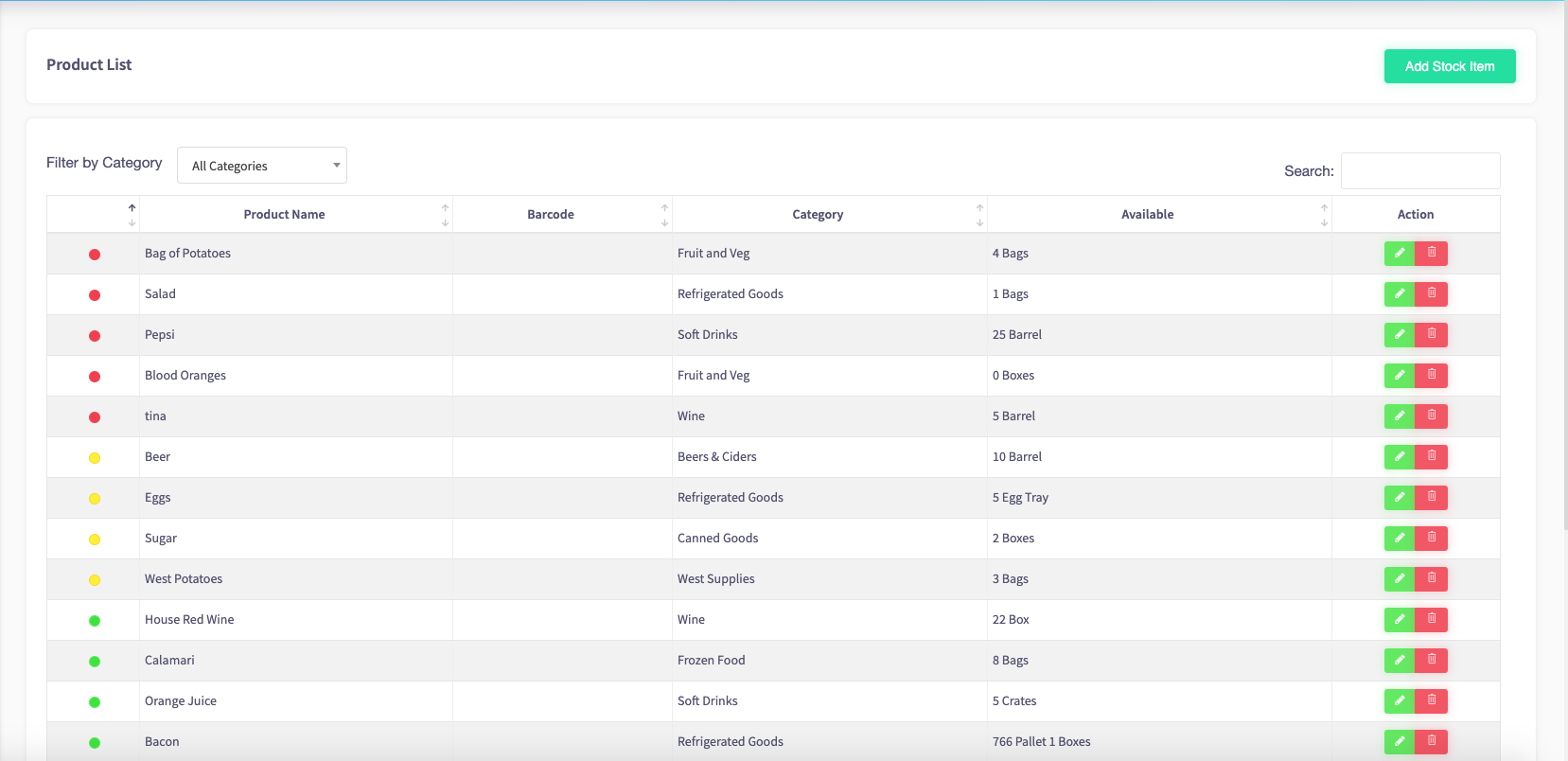The width and height of the screenshot is (1568, 761).
Task: Edit the Pepsi row
Action: tap(1400, 335)
